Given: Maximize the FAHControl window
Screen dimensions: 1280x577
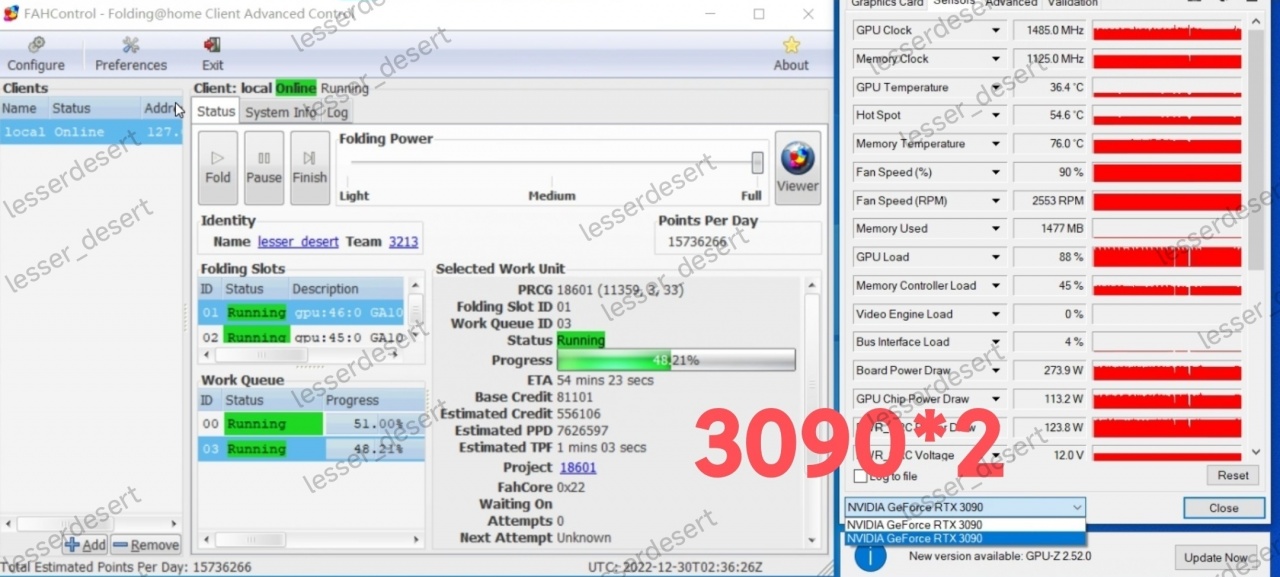Looking at the screenshot, I should [x=759, y=14].
